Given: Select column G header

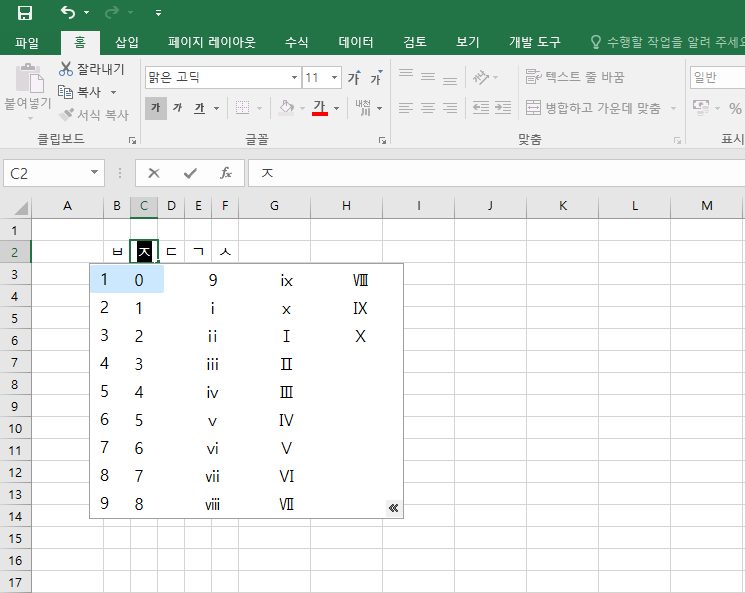Looking at the screenshot, I should pos(274,206).
